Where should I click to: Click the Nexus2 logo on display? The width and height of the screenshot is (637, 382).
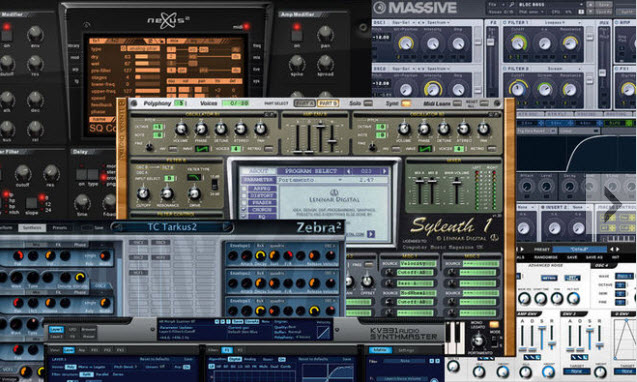(x=168, y=21)
